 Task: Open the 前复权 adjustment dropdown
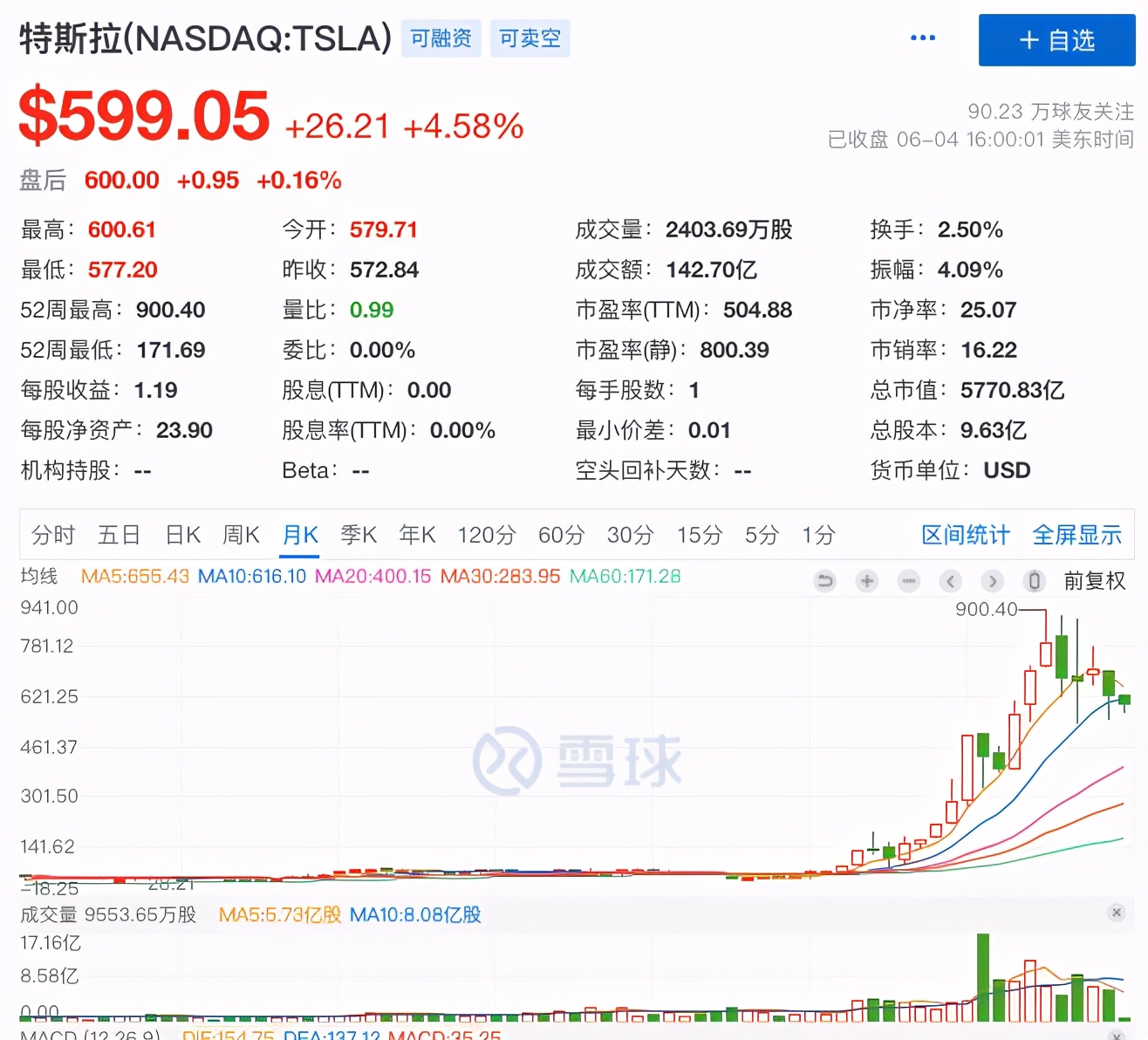pos(1094,581)
